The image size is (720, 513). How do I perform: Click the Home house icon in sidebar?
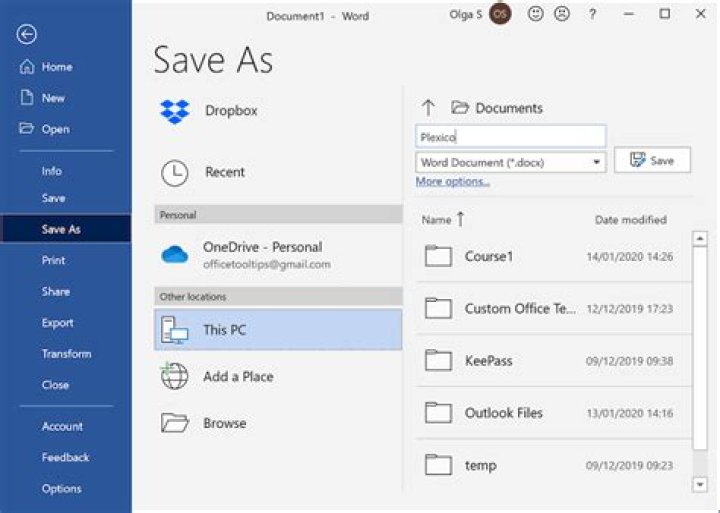[x=27, y=67]
